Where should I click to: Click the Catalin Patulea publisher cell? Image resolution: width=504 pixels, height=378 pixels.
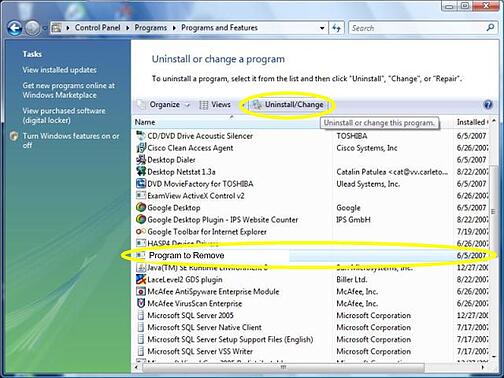tap(392, 172)
